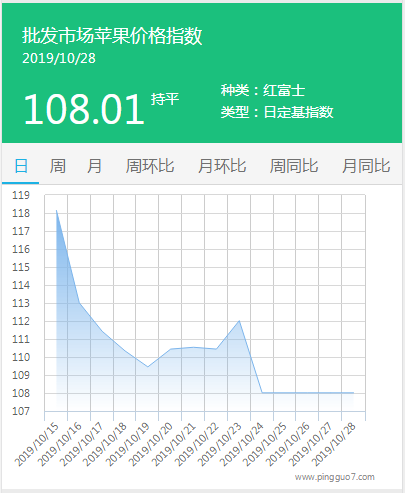Click the chart low point on 10/19
This screenshot has width=405, height=493.
148,367
